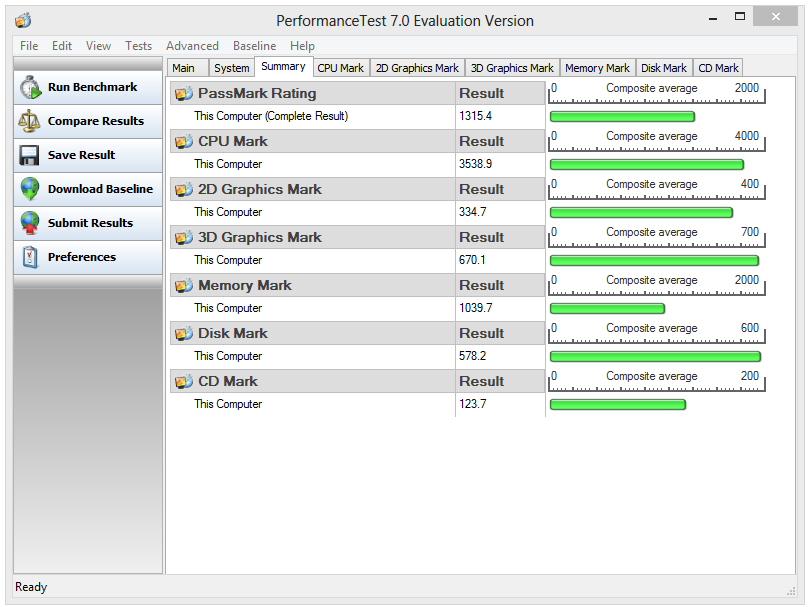Switch to the Memory Mark tab

tap(597, 68)
